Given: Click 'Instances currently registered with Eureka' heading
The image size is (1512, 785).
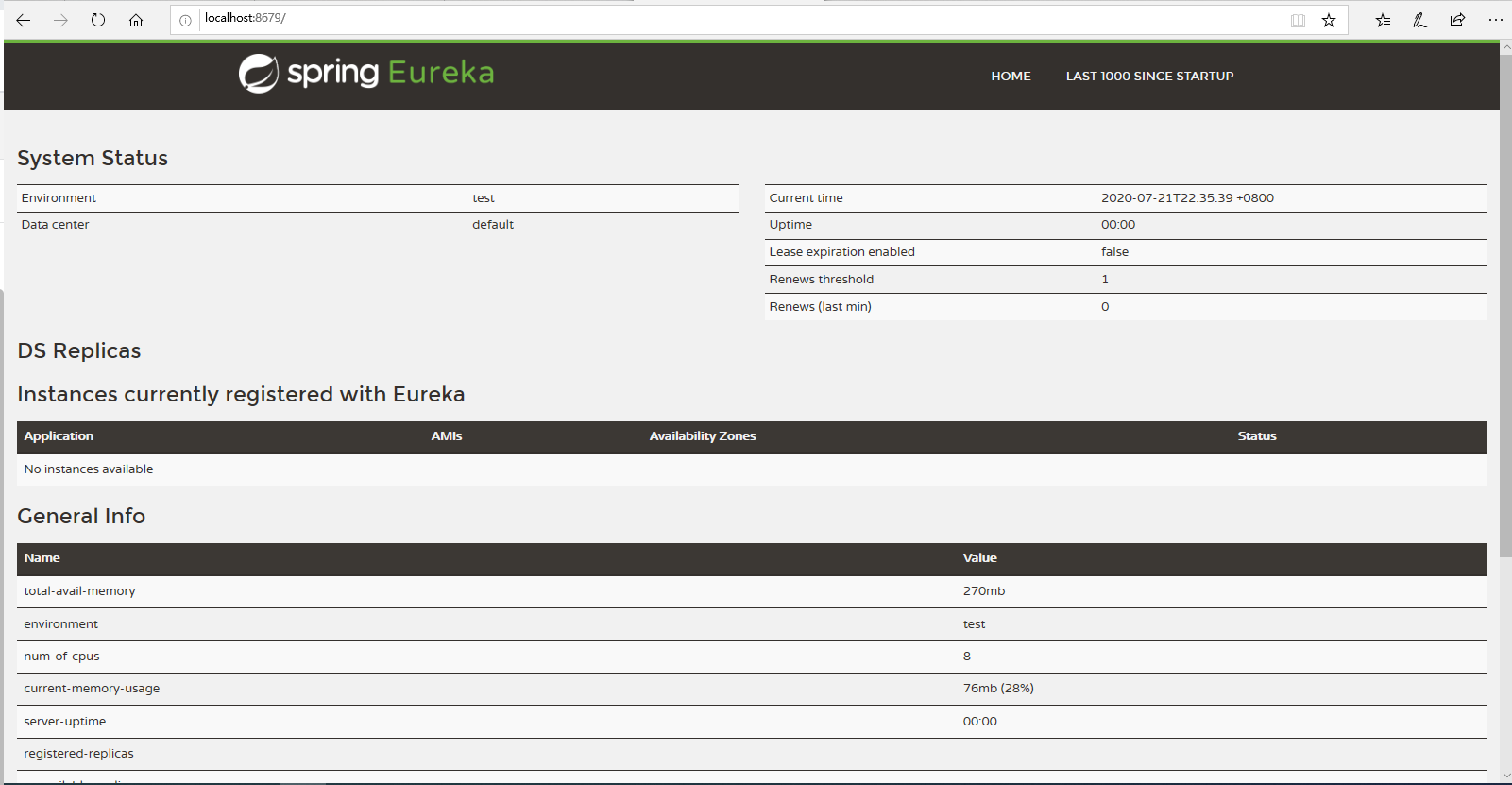Looking at the screenshot, I should point(241,394).
